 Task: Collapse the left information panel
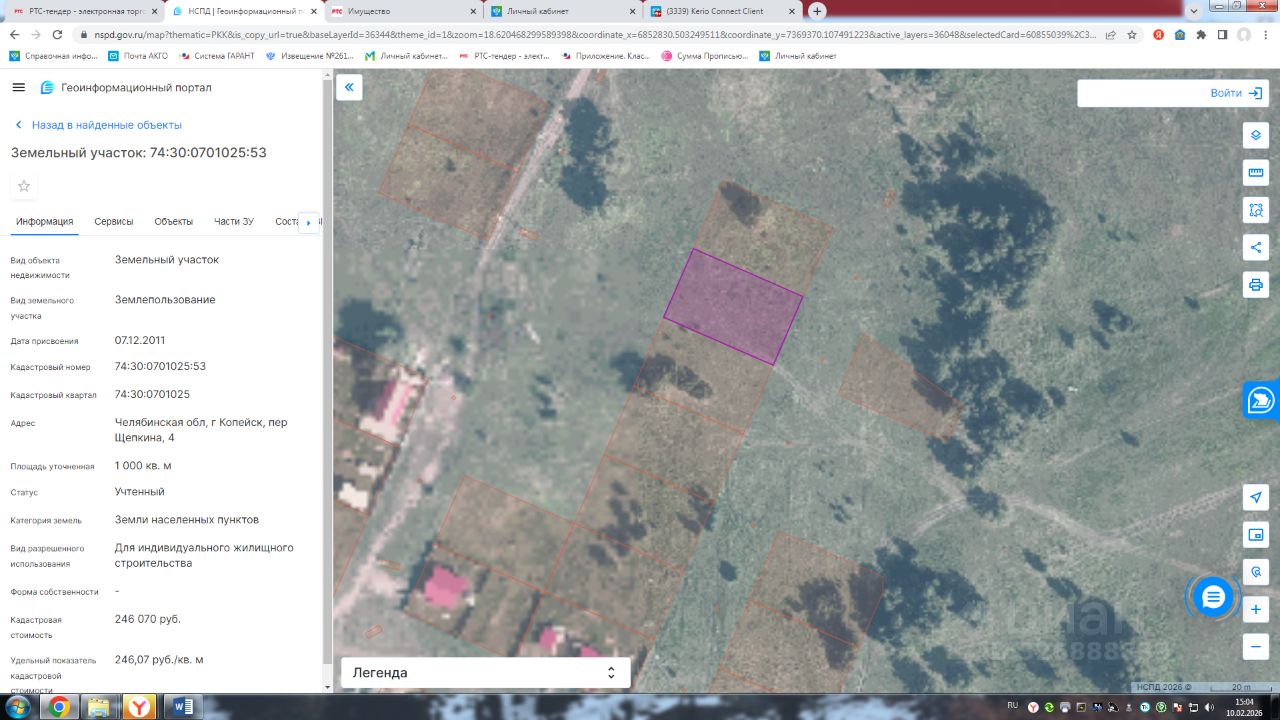pyautogui.click(x=349, y=88)
